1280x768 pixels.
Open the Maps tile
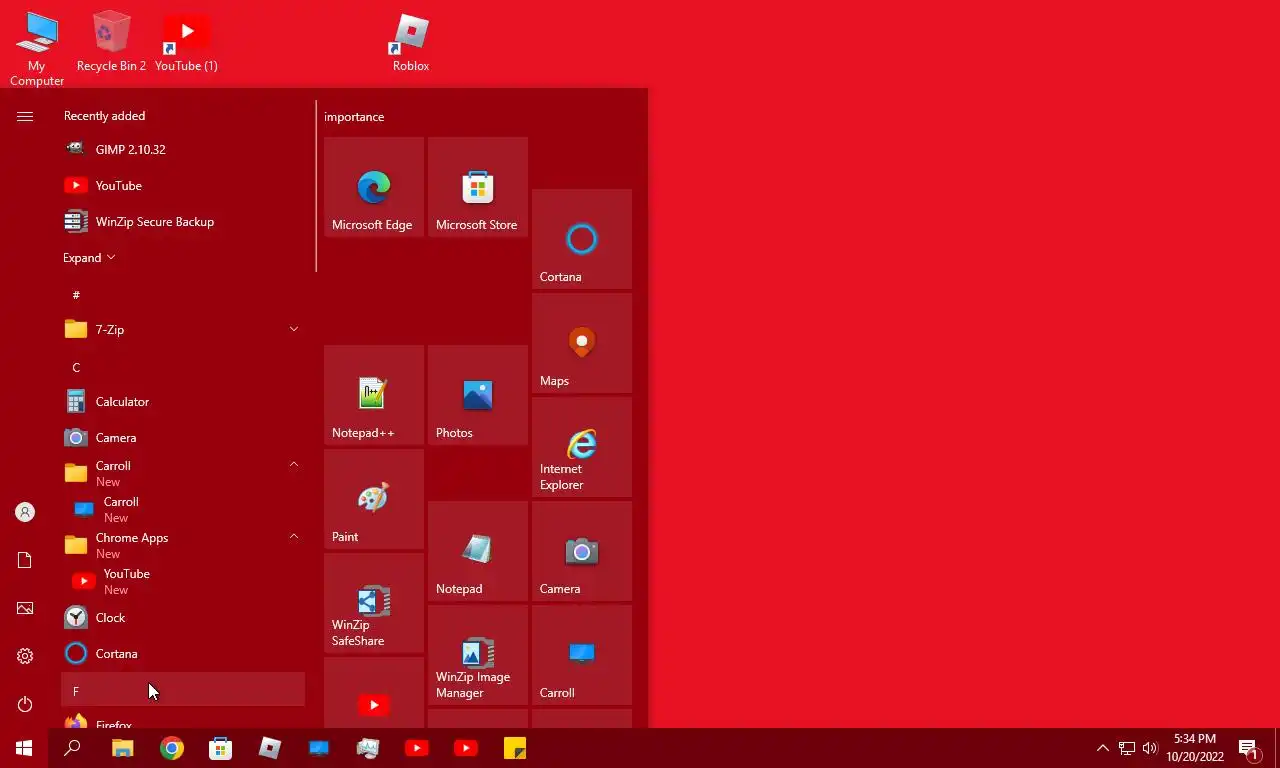coord(582,343)
